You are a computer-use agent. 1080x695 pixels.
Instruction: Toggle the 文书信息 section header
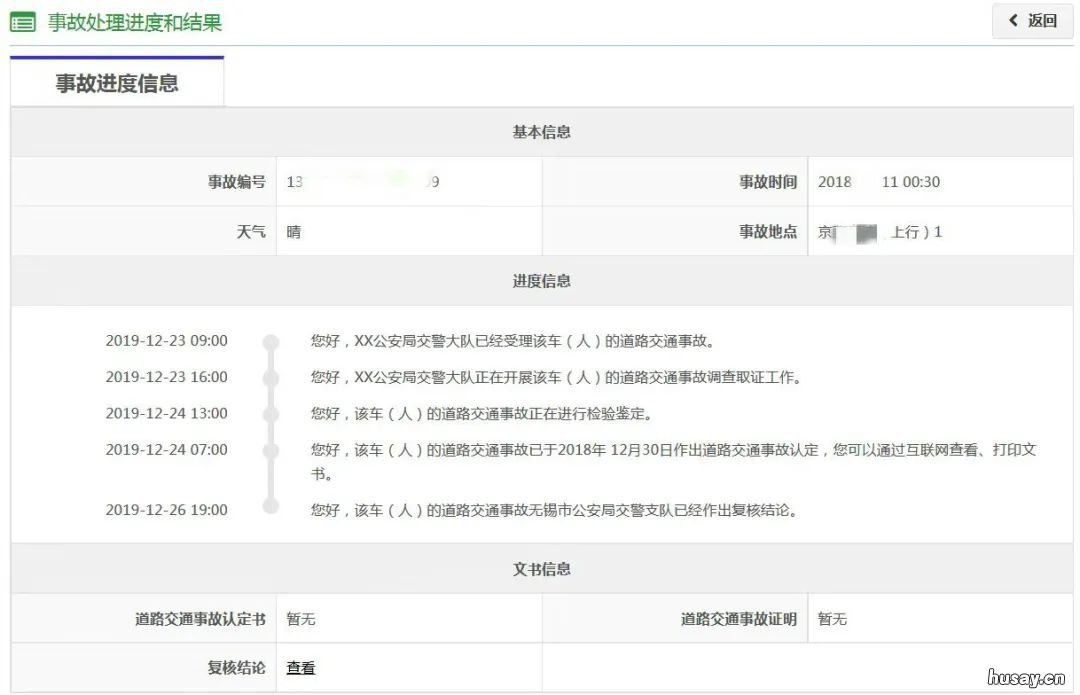(540, 568)
